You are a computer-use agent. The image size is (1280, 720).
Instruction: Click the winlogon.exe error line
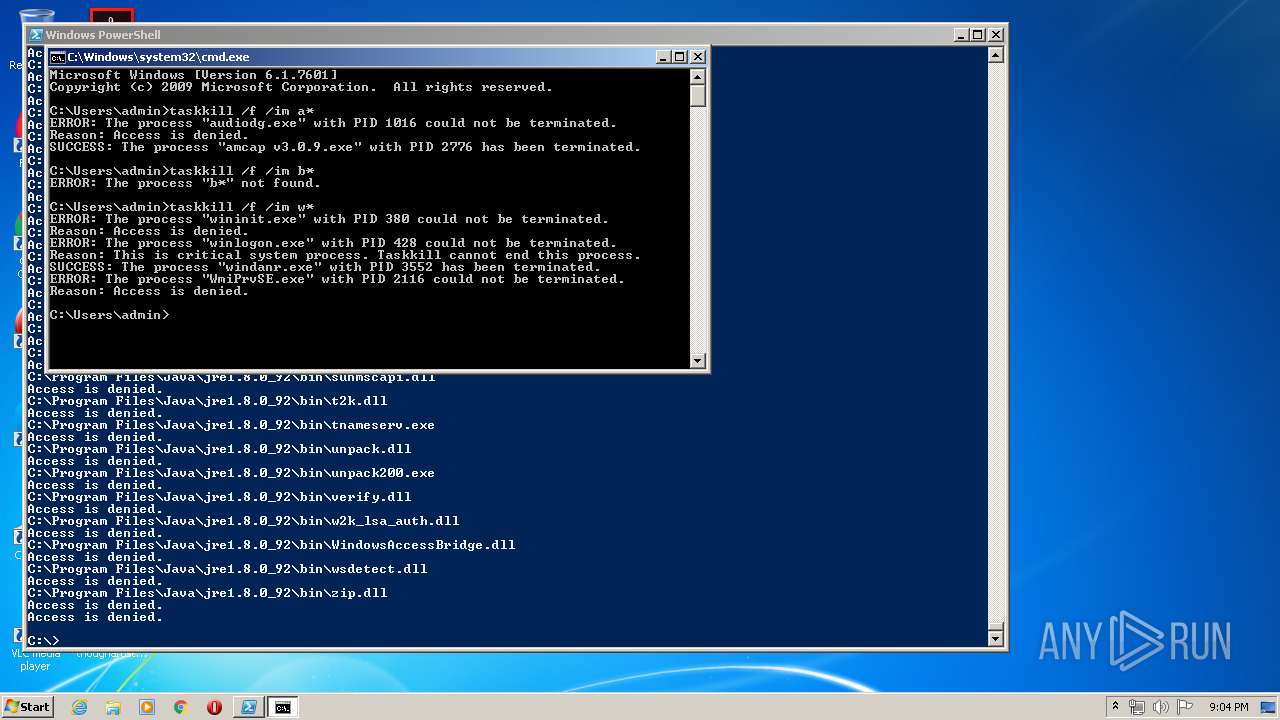click(x=333, y=243)
